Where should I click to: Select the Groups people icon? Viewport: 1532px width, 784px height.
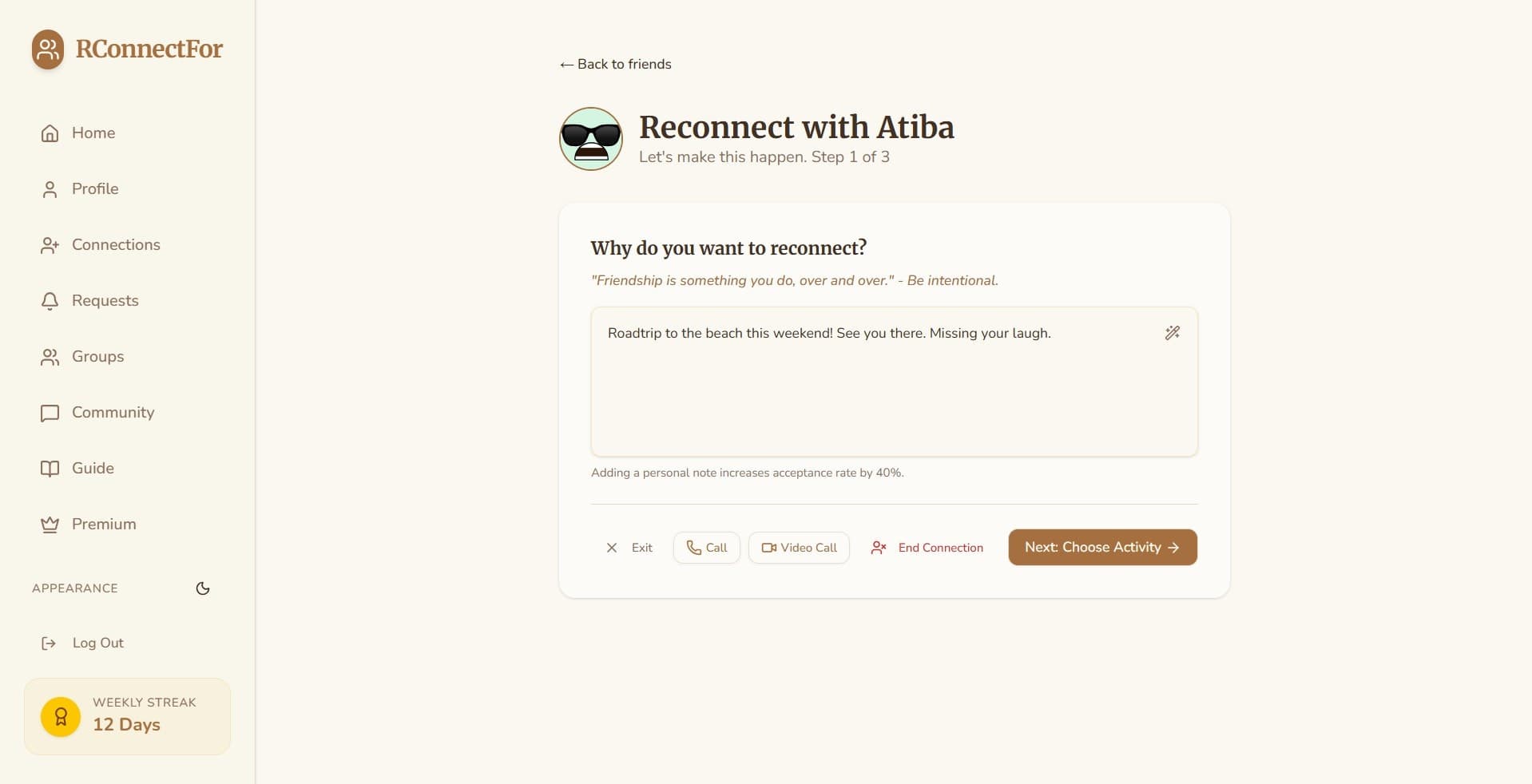point(50,357)
